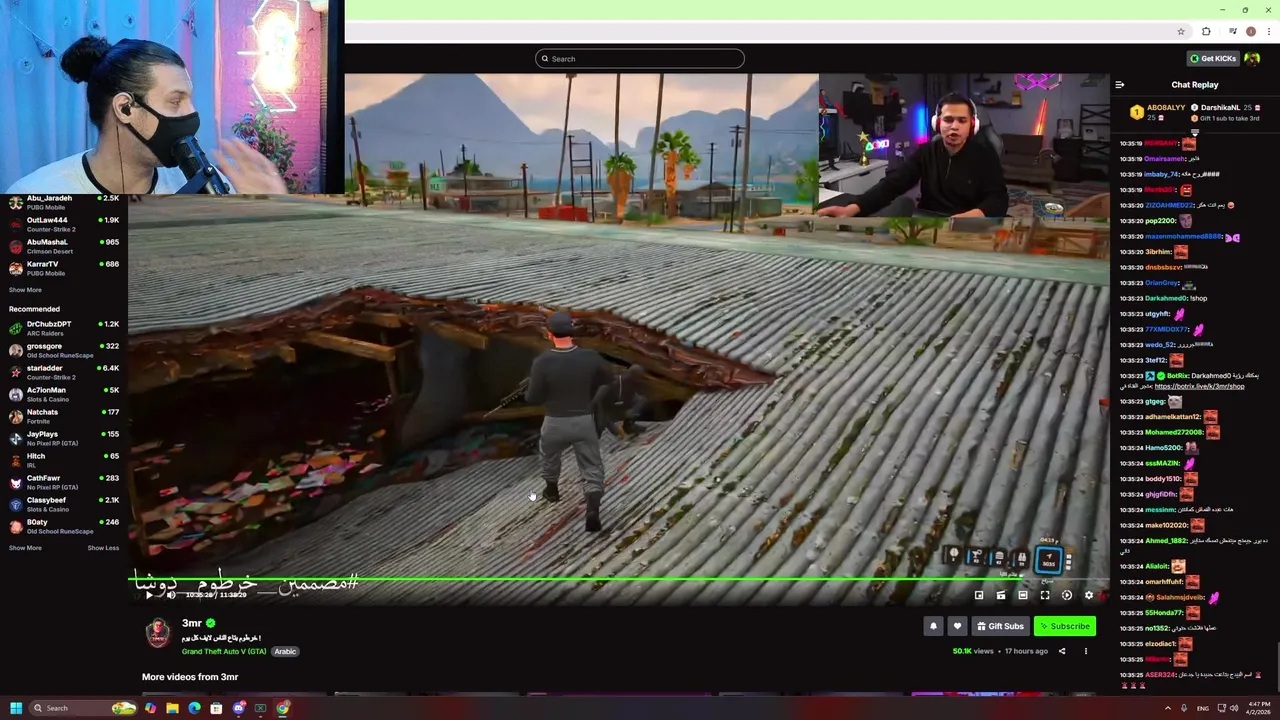Collapse the Chat Replay panel

[x=1120, y=85]
